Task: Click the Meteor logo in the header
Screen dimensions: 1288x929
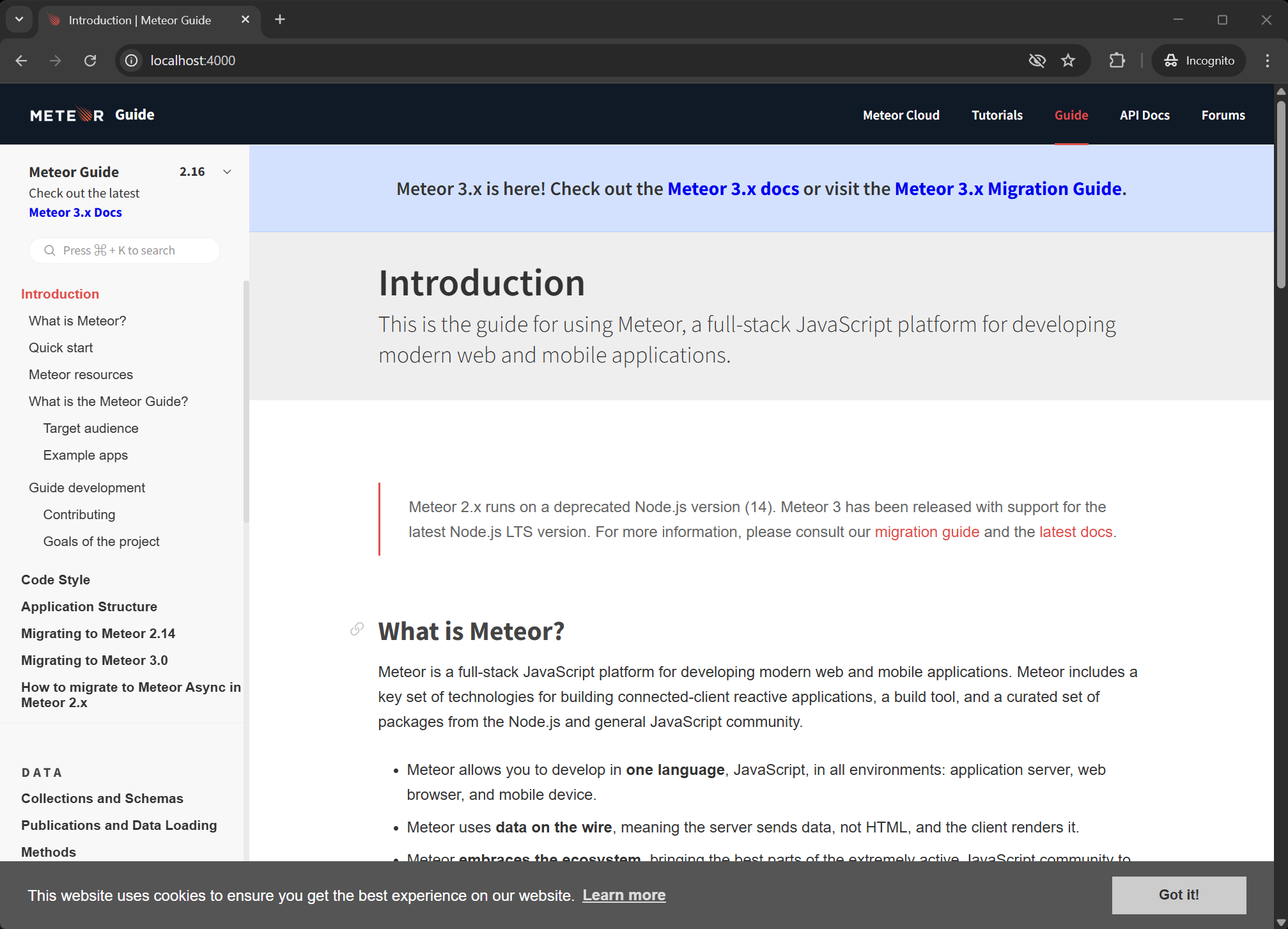Action: (66, 115)
